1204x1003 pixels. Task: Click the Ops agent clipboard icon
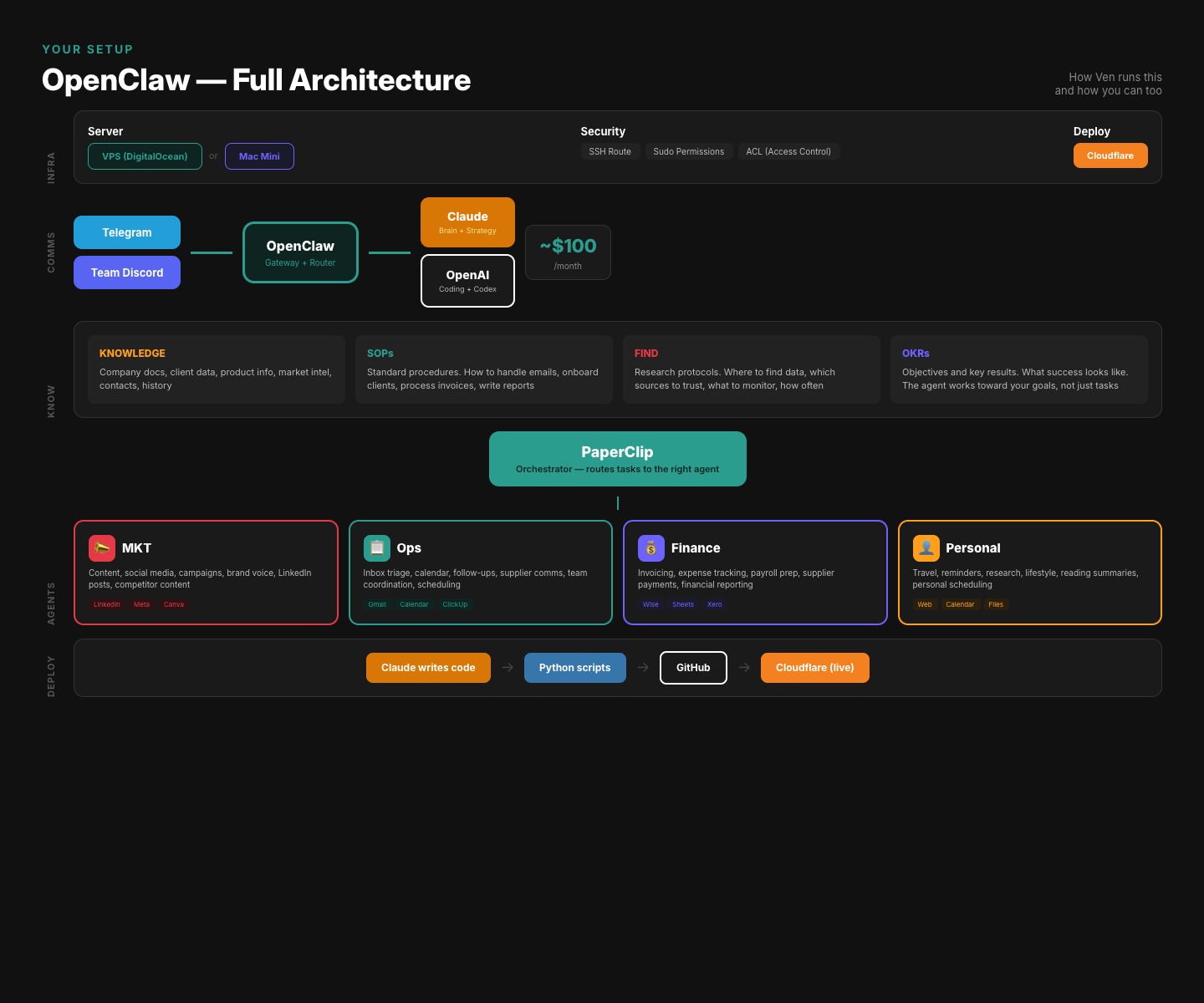[377, 548]
